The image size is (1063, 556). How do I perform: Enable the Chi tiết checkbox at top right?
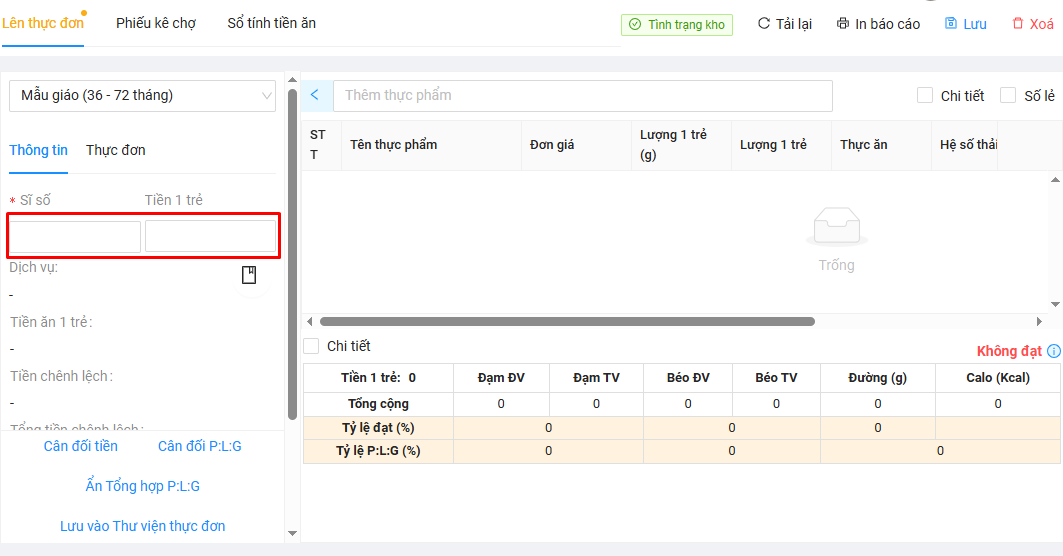coord(925,96)
